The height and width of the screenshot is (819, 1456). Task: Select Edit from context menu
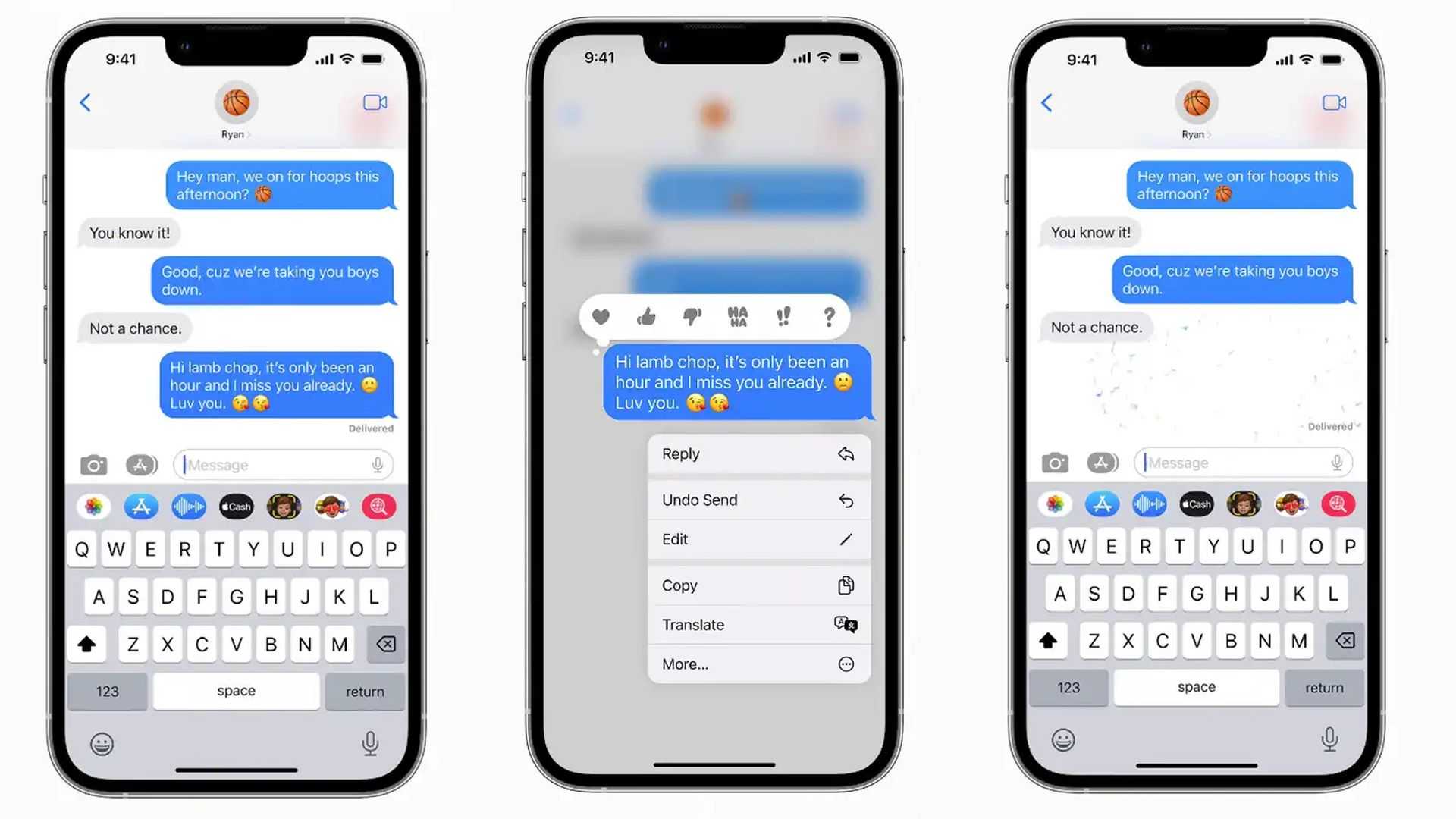click(756, 540)
